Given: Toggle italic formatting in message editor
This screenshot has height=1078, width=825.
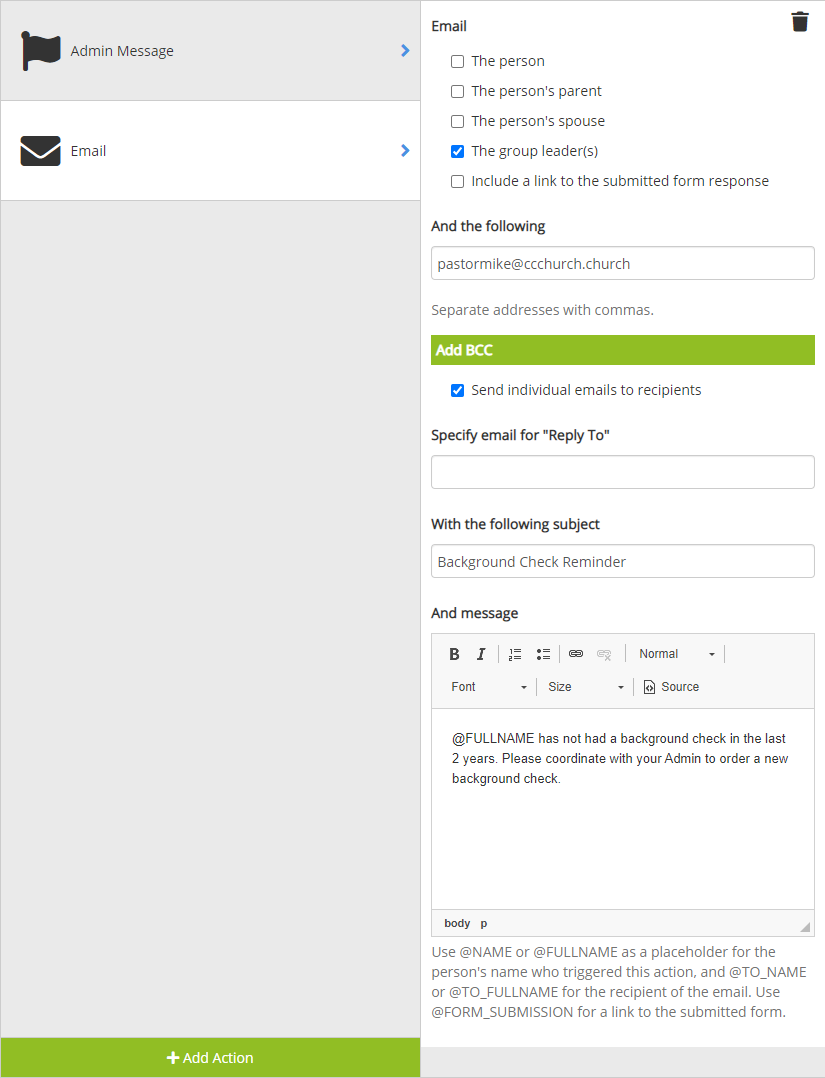Looking at the screenshot, I should click(x=481, y=654).
